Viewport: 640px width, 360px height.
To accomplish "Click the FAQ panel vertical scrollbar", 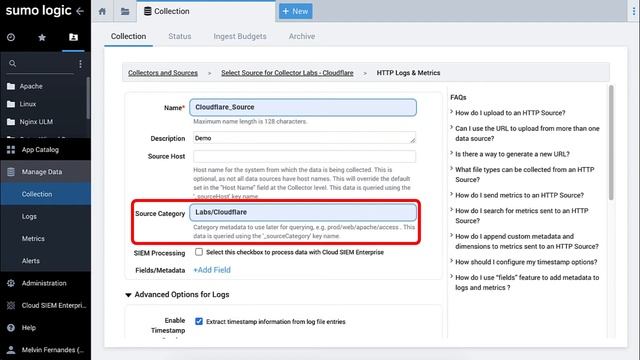I will [611, 143].
